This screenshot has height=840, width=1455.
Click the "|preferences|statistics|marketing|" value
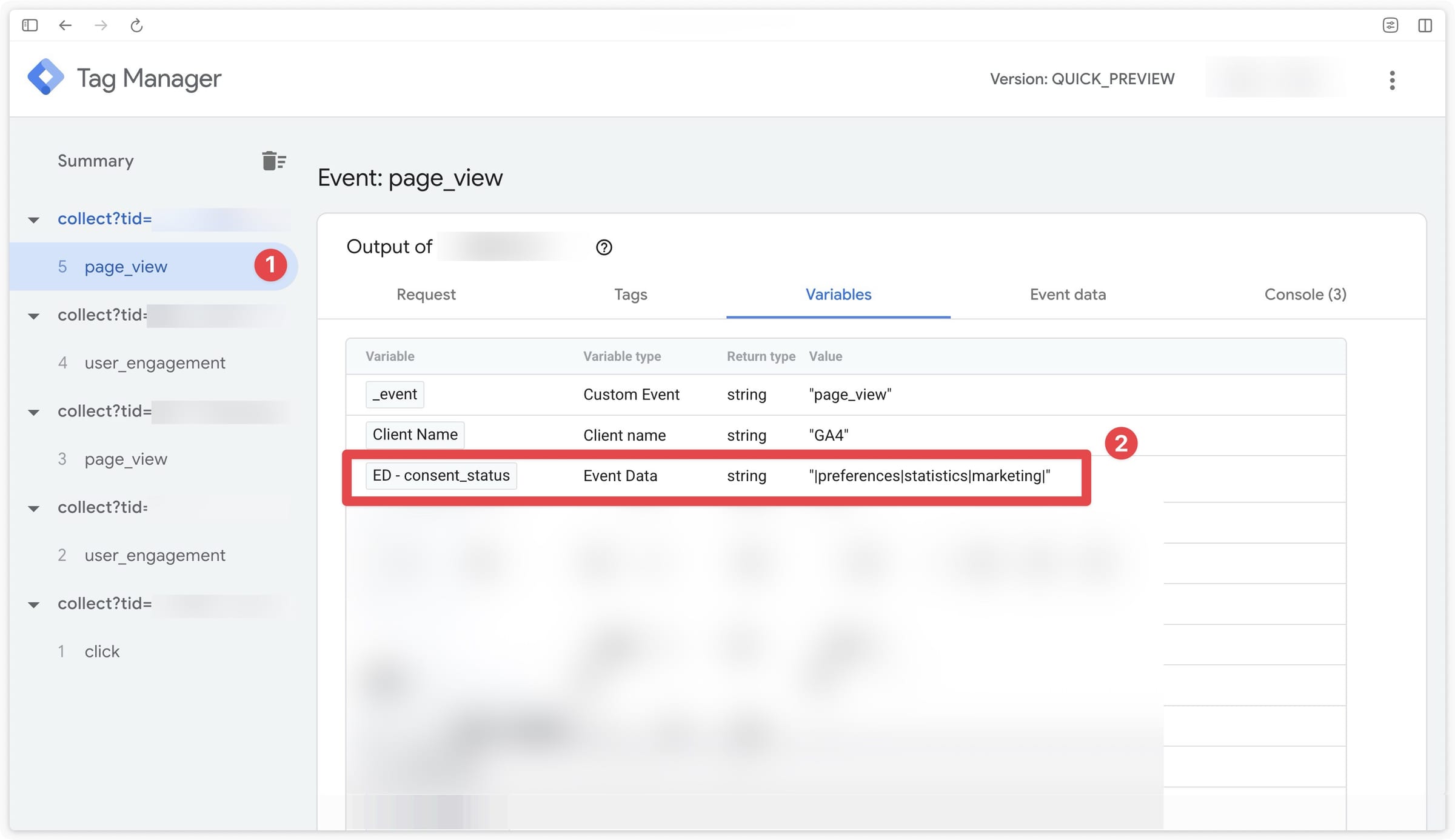929,476
